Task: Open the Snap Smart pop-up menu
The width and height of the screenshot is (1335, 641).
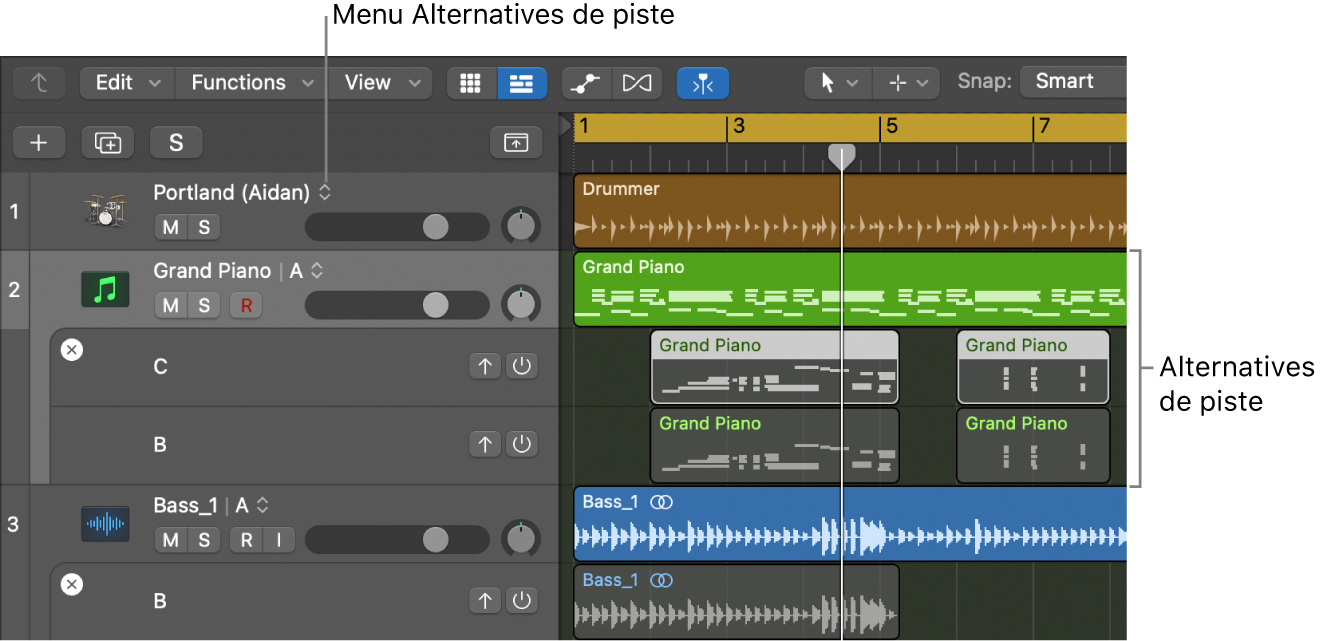Action: pos(1073,82)
